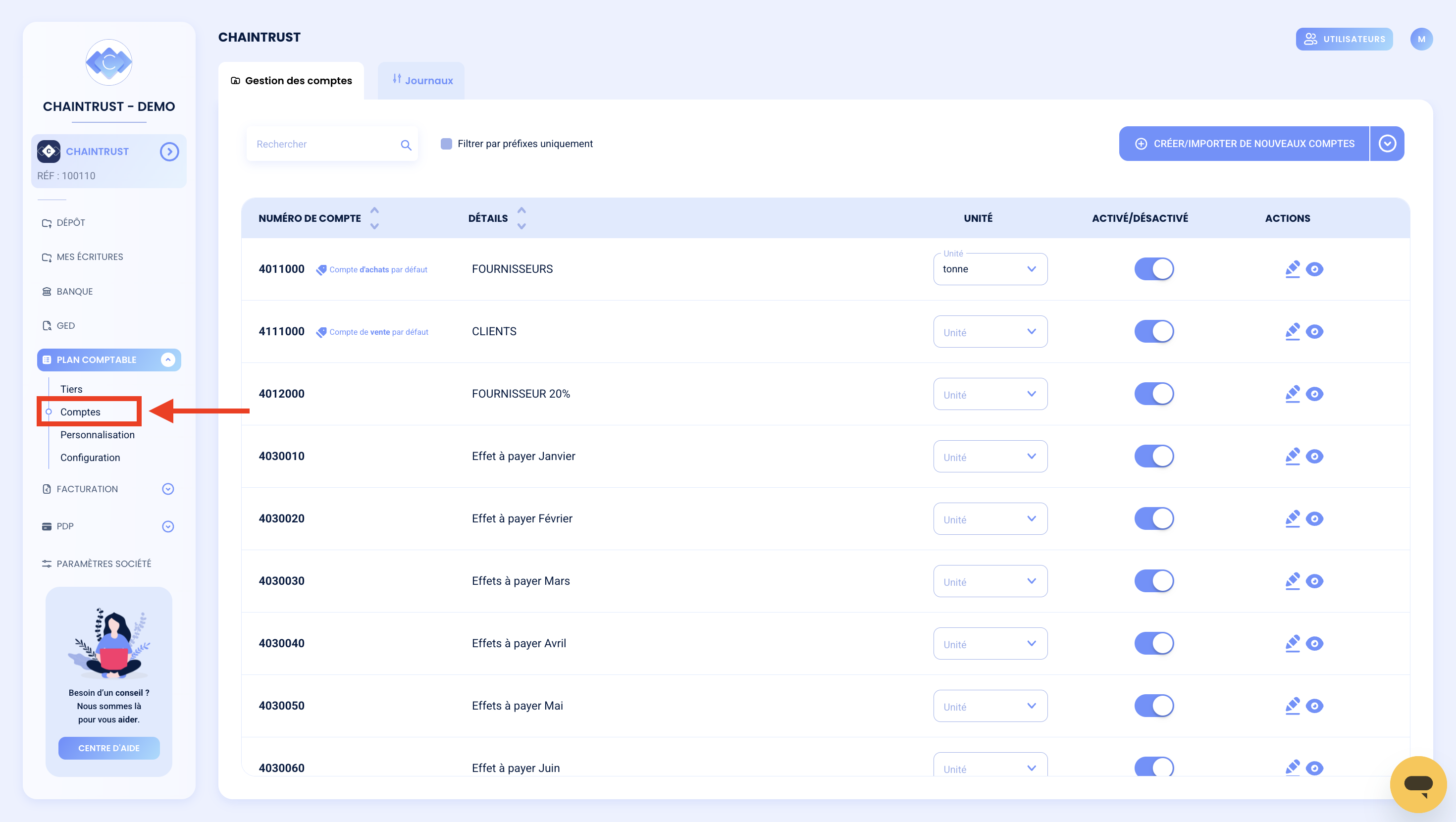The width and height of the screenshot is (1456, 822).
Task: Click the CENTRE D'AIDE button
Action: [x=109, y=748]
